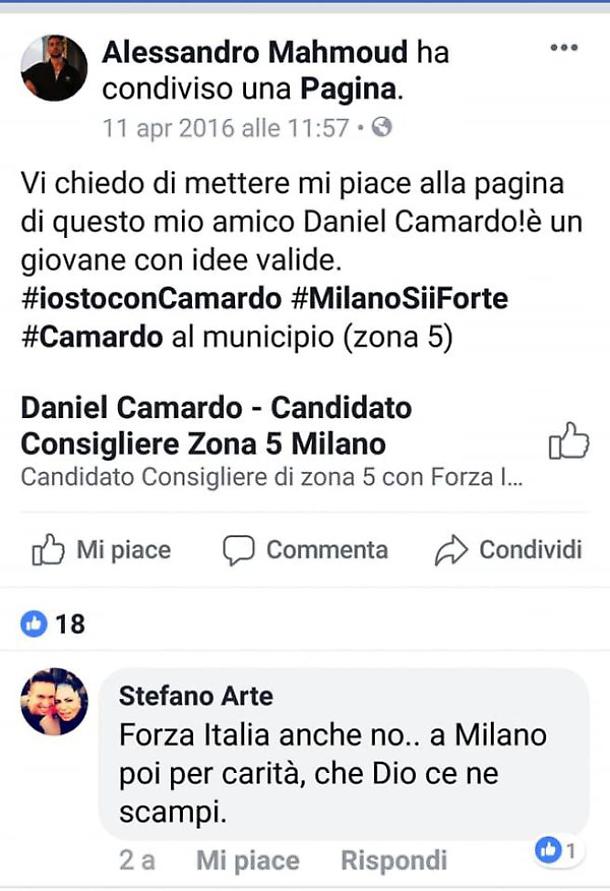View the comment's like reaction count

pyautogui.click(x=556, y=851)
